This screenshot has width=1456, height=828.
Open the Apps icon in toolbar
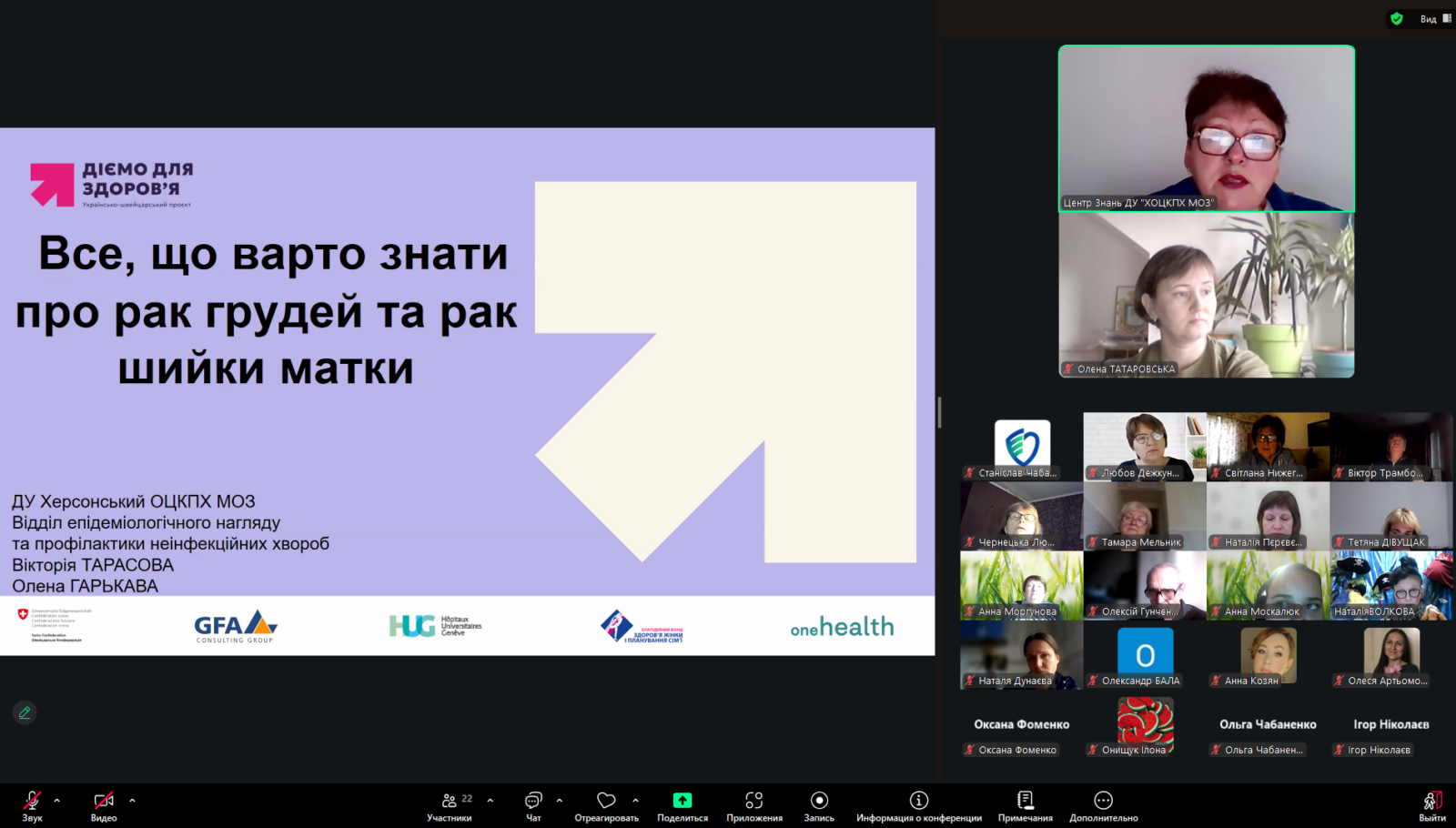(x=753, y=801)
